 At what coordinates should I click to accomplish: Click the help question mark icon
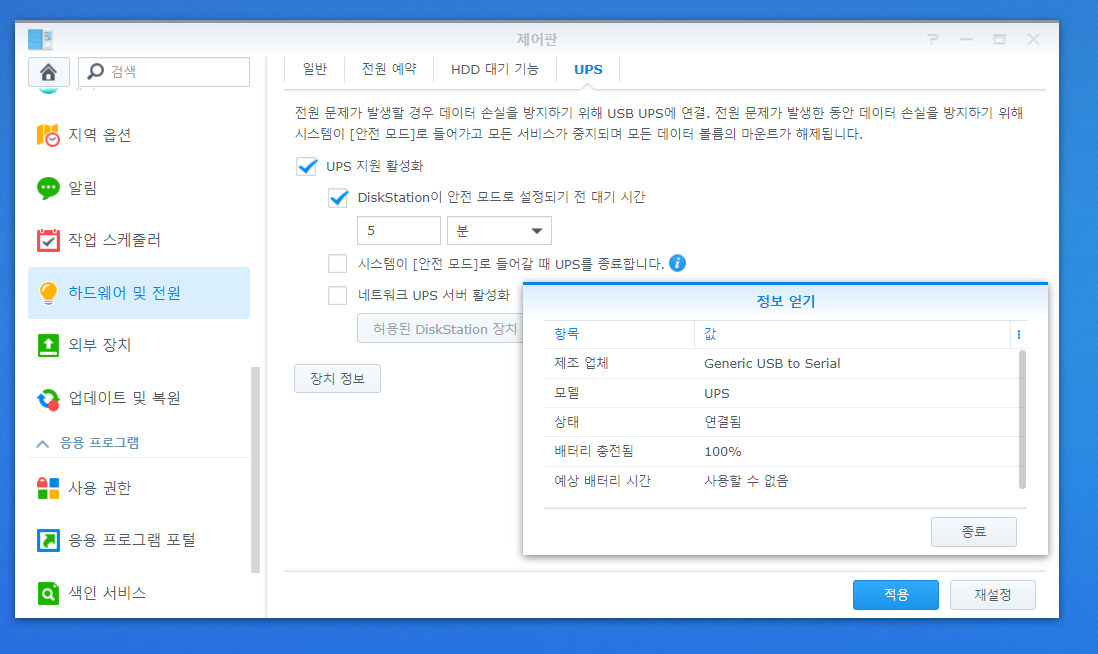click(x=932, y=39)
